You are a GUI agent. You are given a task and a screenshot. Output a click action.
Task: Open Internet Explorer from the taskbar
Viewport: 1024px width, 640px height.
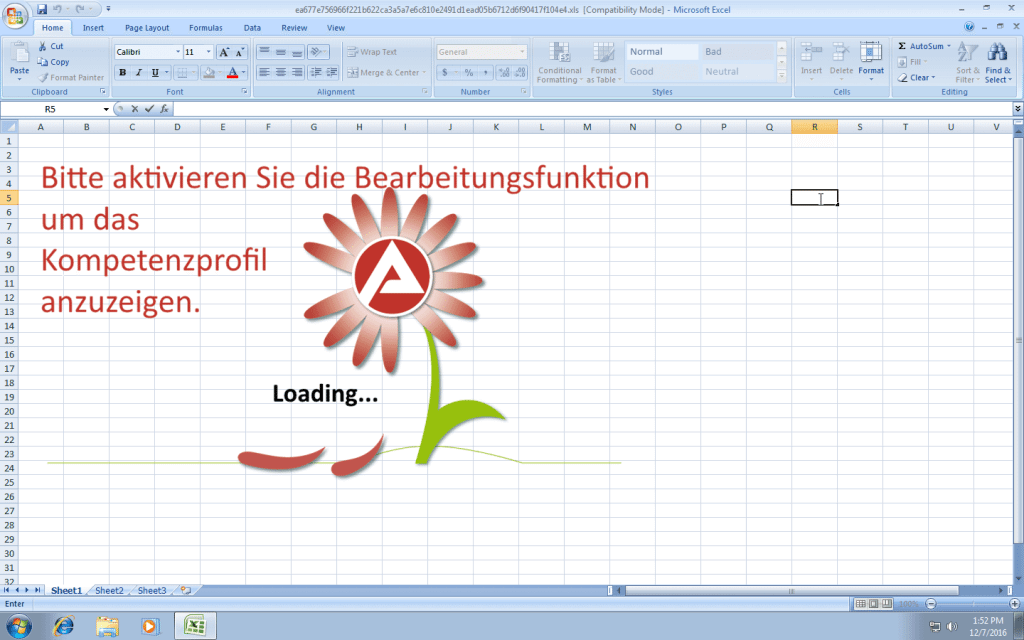tap(63, 626)
